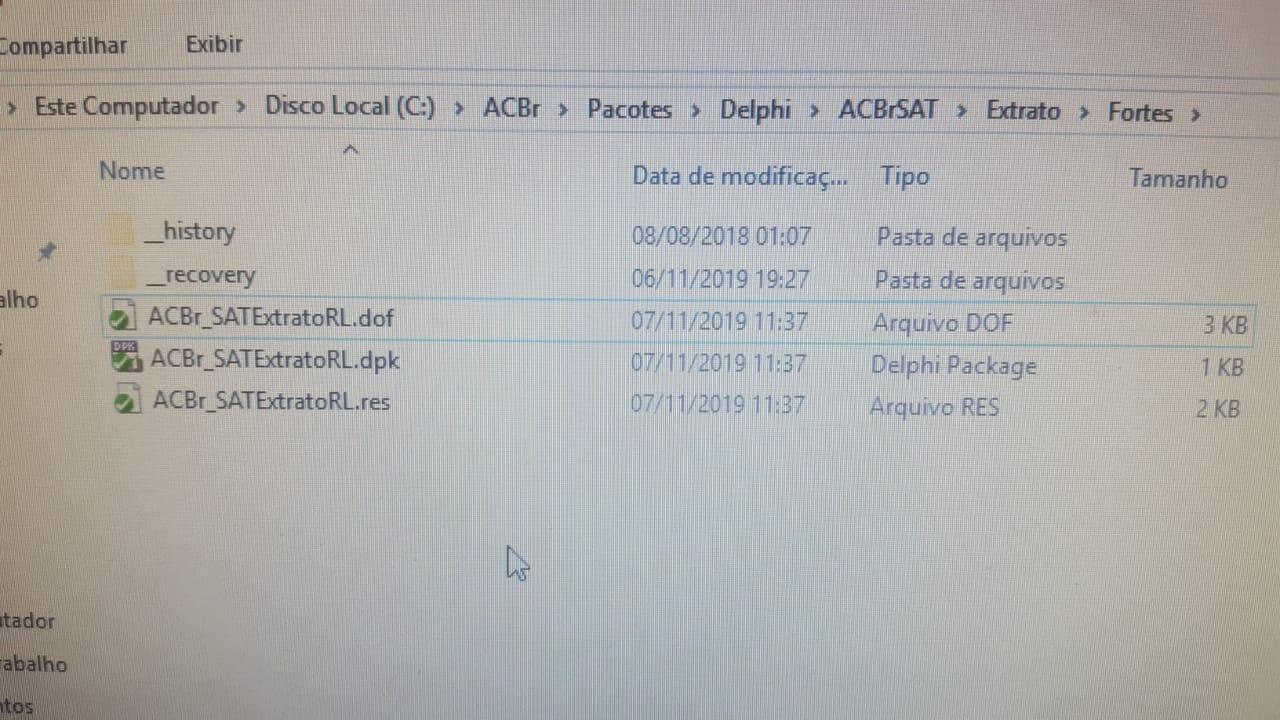Image resolution: width=1280 pixels, height=720 pixels.
Task: Sort files by Tamanho column
Action: coord(1178,179)
